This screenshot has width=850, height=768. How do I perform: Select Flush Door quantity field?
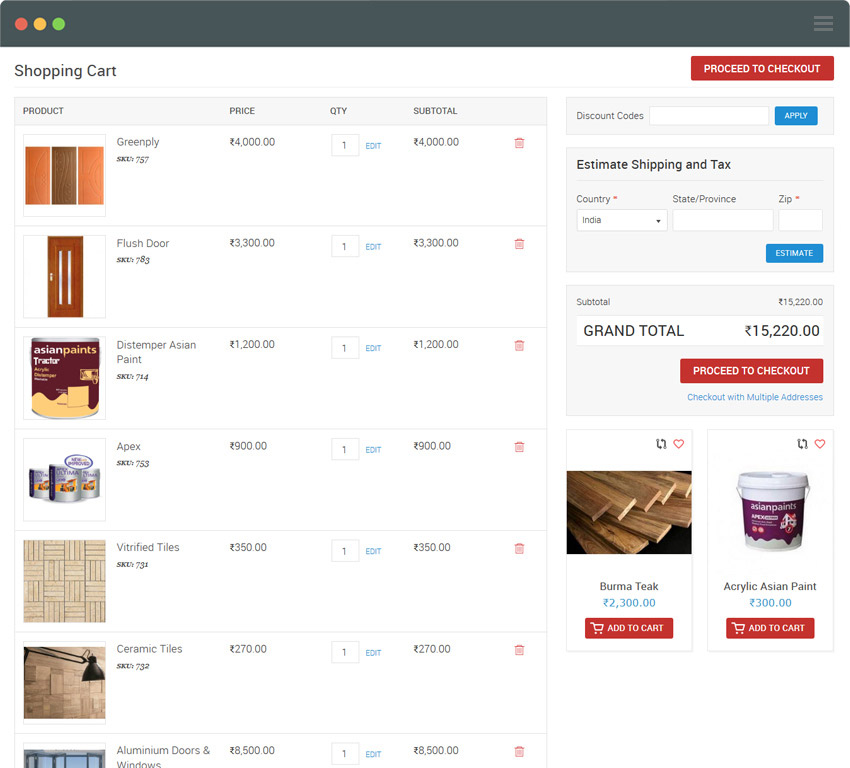point(345,246)
